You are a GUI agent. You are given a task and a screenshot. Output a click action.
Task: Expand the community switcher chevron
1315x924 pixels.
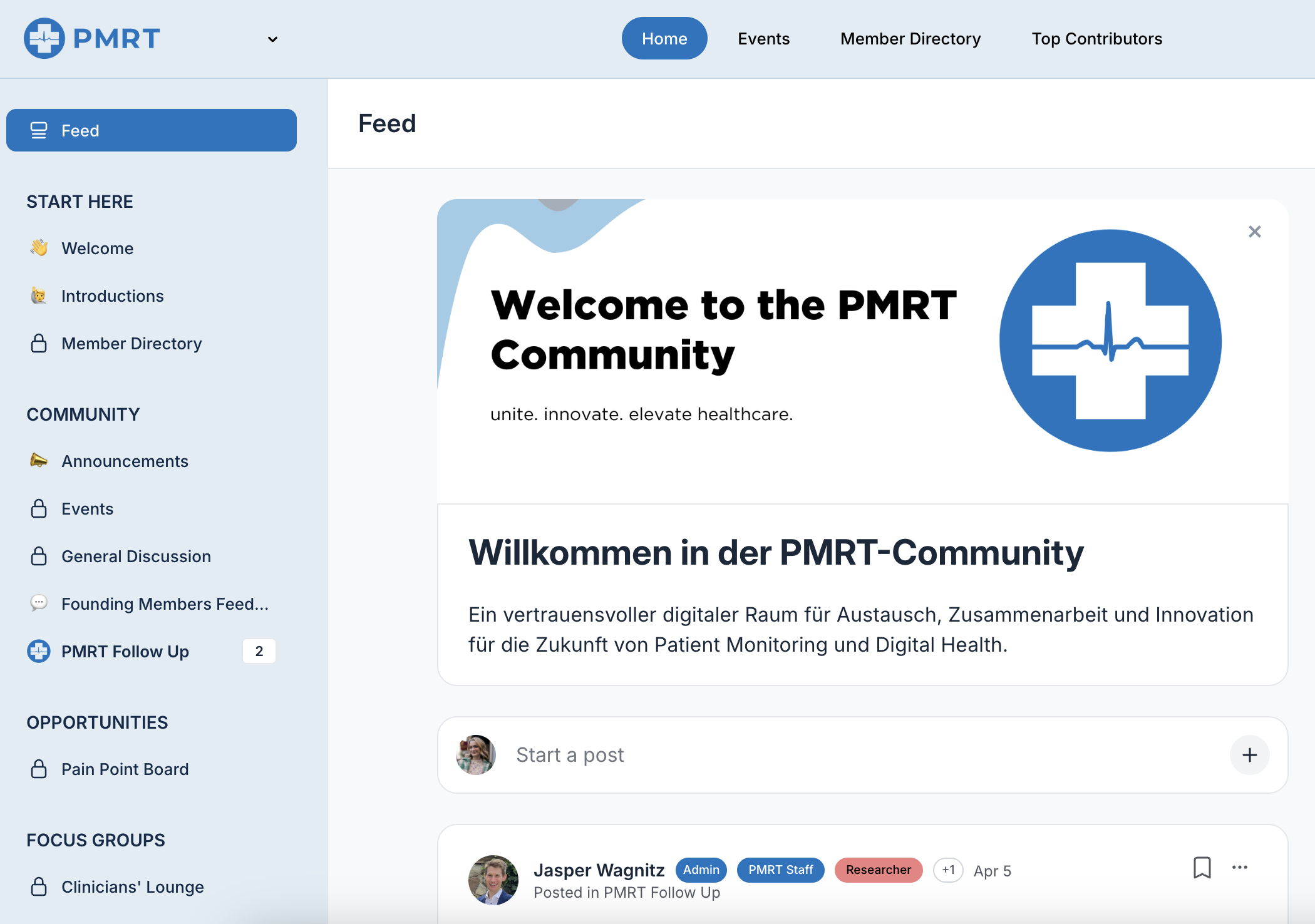(x=272, y=39)
